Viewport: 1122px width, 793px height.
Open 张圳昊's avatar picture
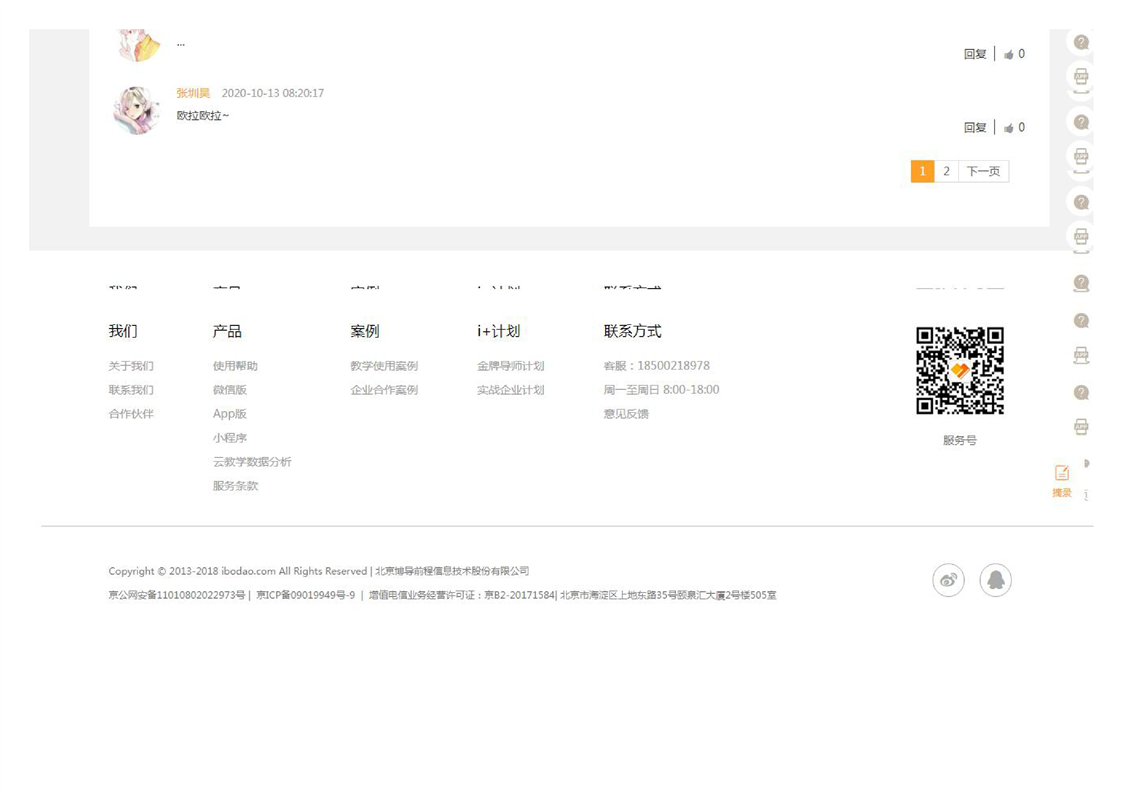pyautogui.click(x=136, y=110)
